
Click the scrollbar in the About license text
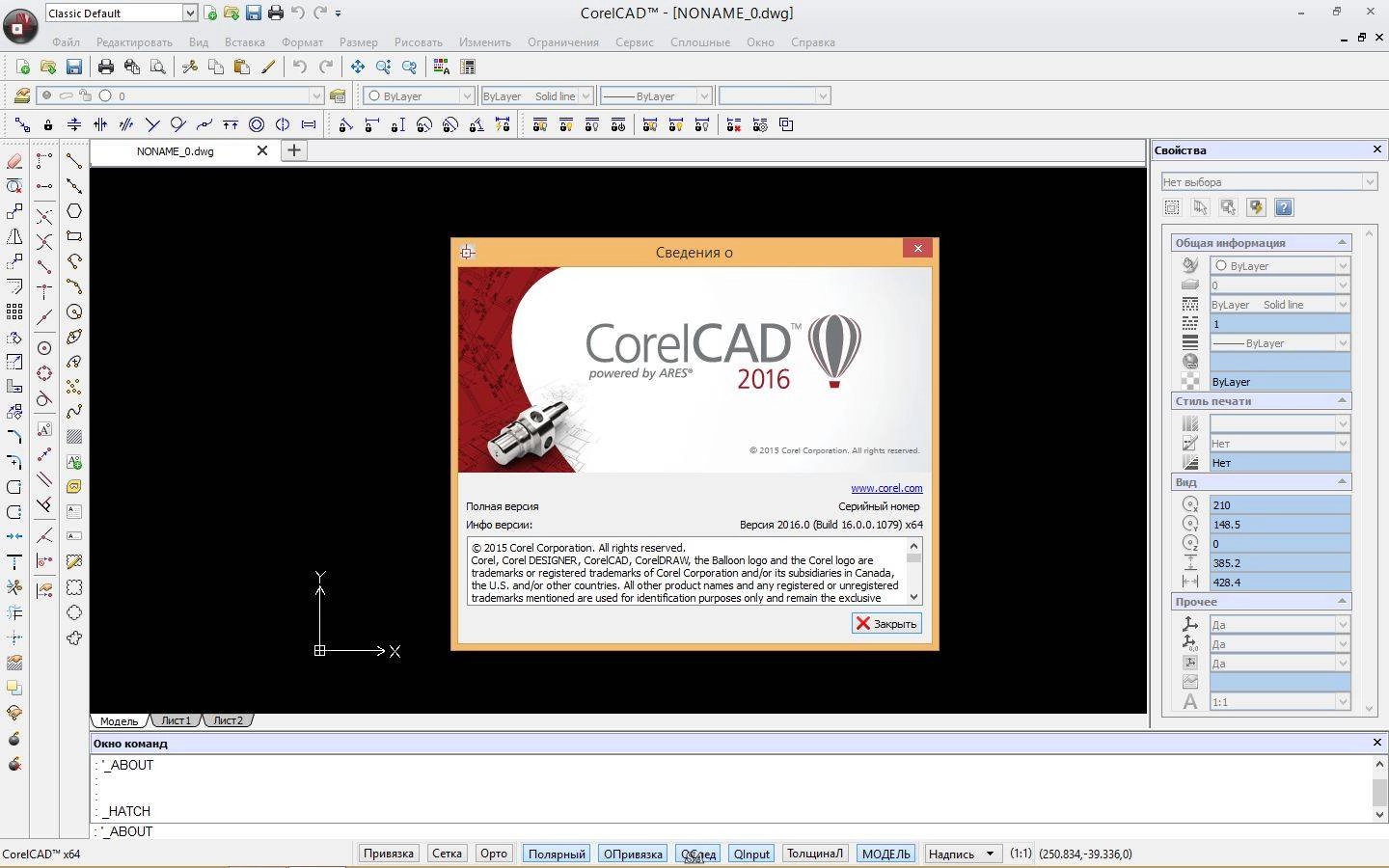pos(914,571)
